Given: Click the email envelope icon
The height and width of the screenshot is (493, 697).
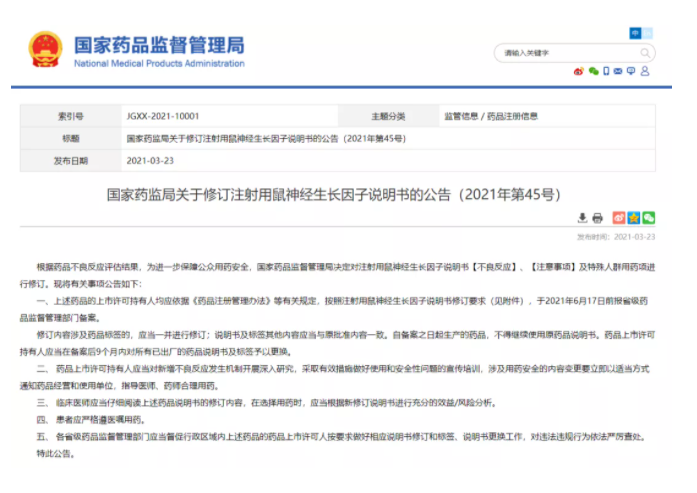Looking at the screenshot, I should 619,71.
